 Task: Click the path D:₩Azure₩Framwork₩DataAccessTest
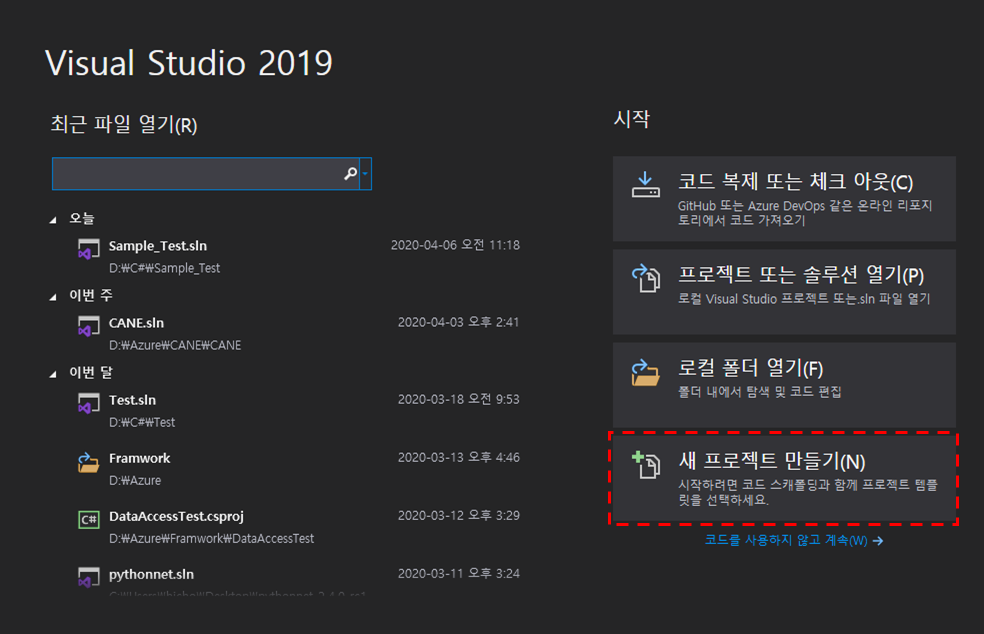pos(211,539)
